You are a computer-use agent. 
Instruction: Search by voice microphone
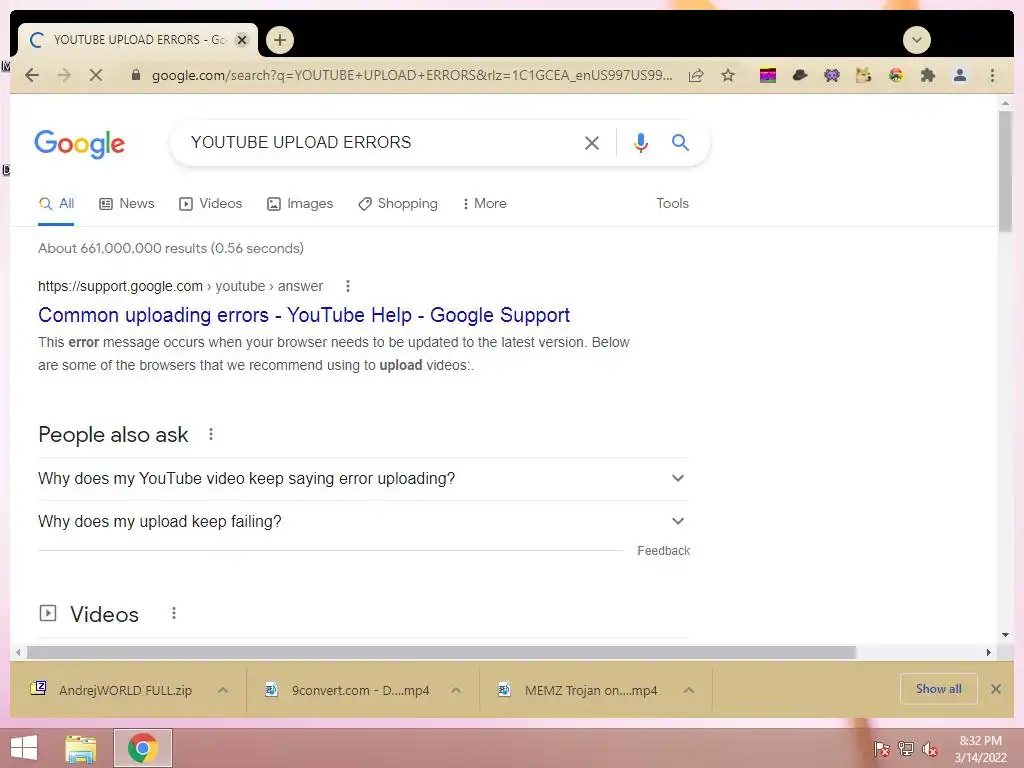[x=641, y=143]
